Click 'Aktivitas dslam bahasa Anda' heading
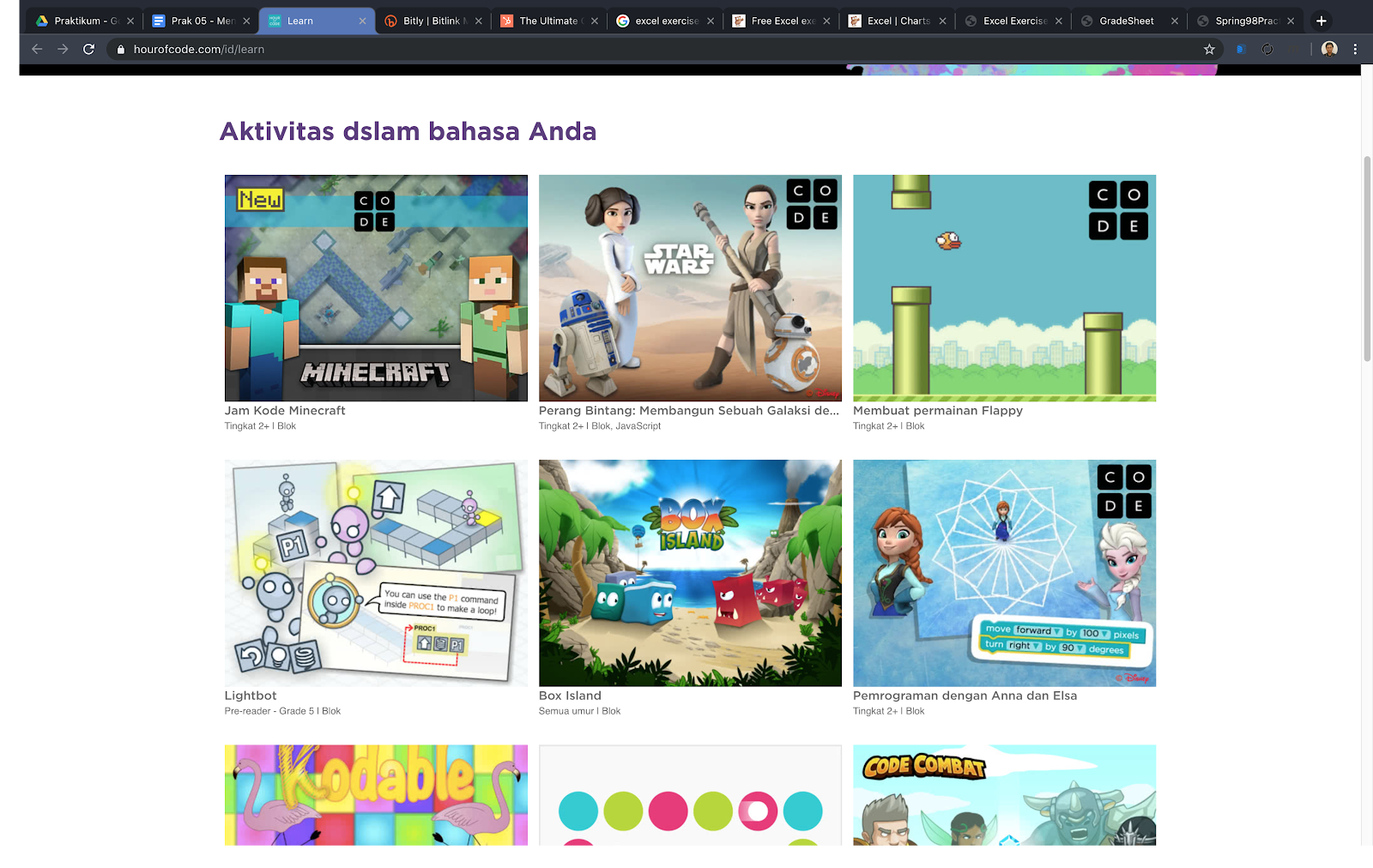This screenshot has height=868, width=1373. click(x=408, y=131)
